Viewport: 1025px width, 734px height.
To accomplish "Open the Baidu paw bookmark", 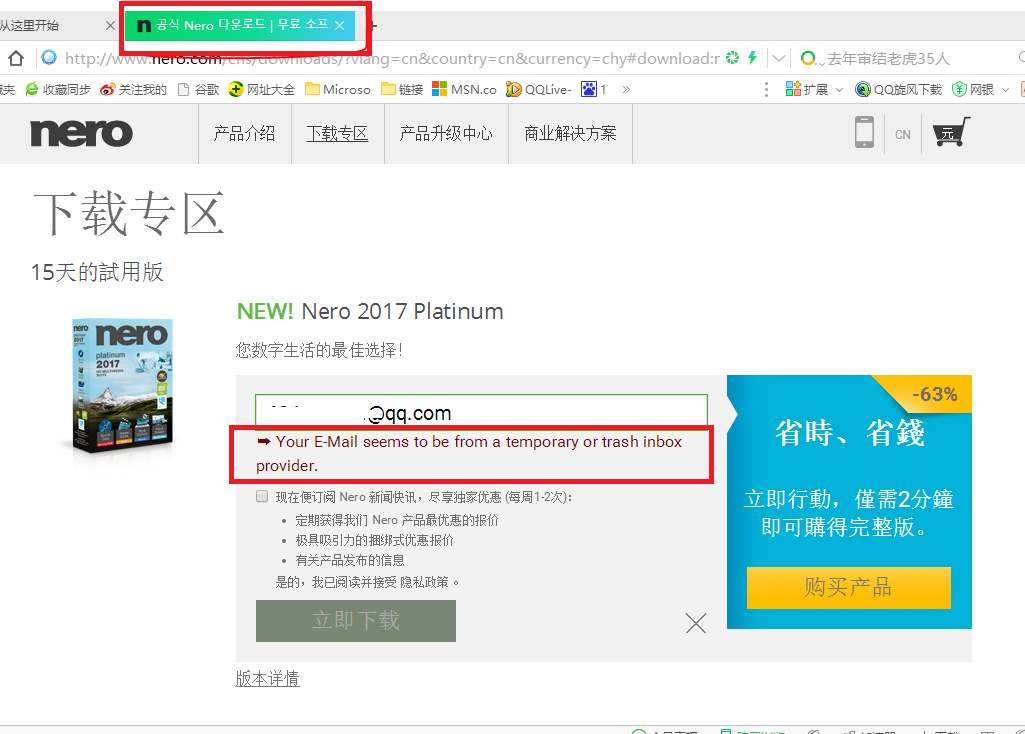I will (x=594, y=90).
